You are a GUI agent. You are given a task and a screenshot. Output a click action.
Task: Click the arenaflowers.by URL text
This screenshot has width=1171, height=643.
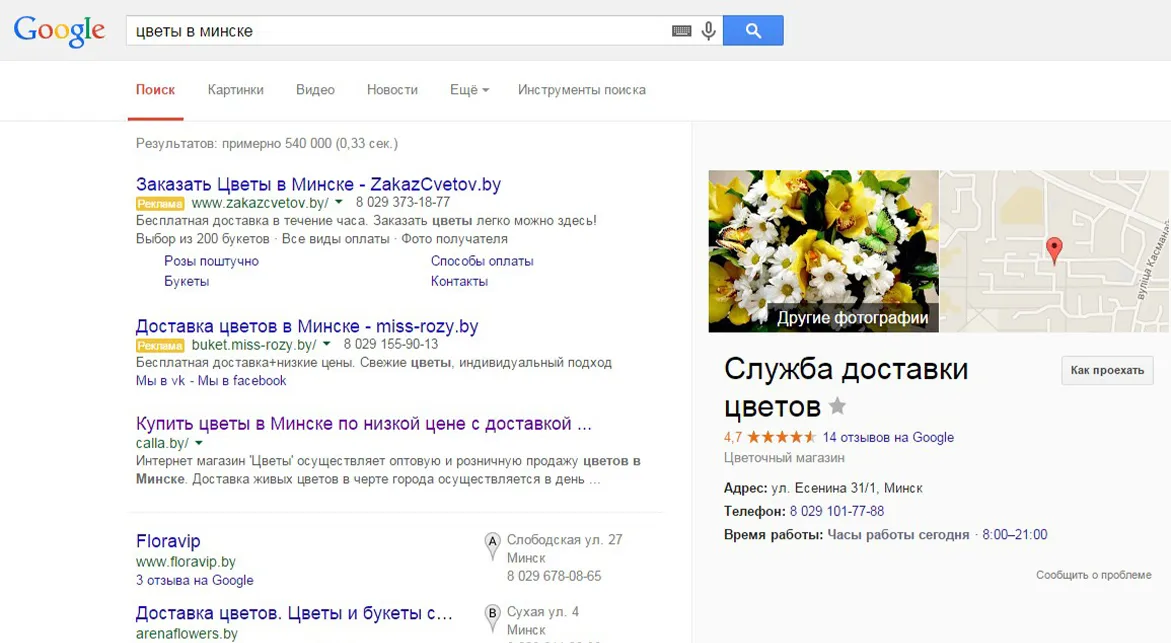(187, 633)
